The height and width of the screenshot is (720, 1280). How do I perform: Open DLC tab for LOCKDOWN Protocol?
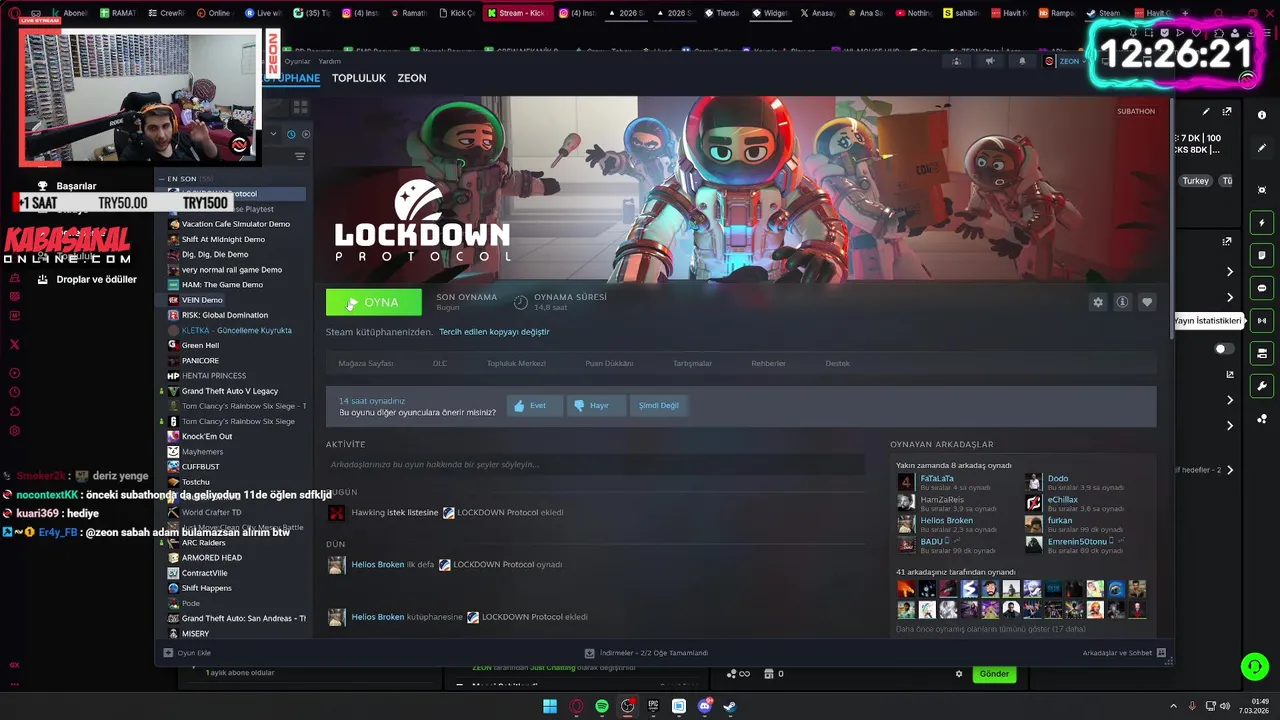coord(440,363)
